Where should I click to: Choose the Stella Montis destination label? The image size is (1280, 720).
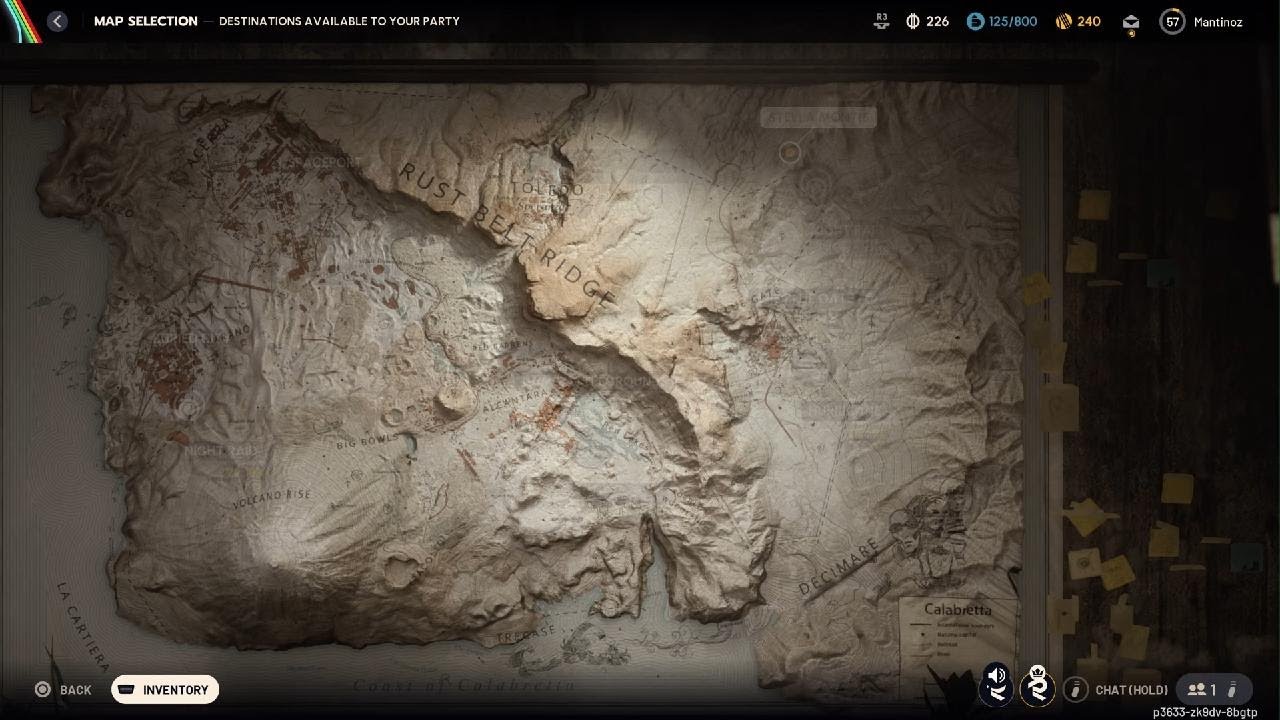818,118
